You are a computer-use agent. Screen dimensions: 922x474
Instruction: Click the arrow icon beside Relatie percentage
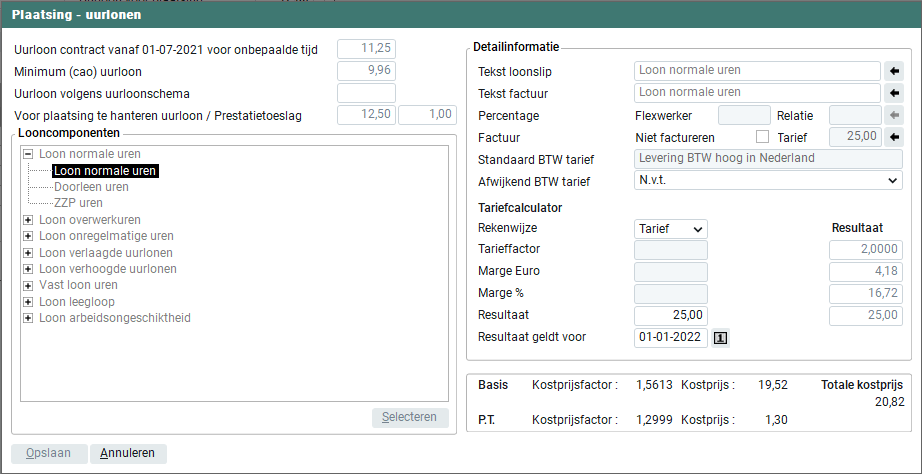[x=894, y=115]
